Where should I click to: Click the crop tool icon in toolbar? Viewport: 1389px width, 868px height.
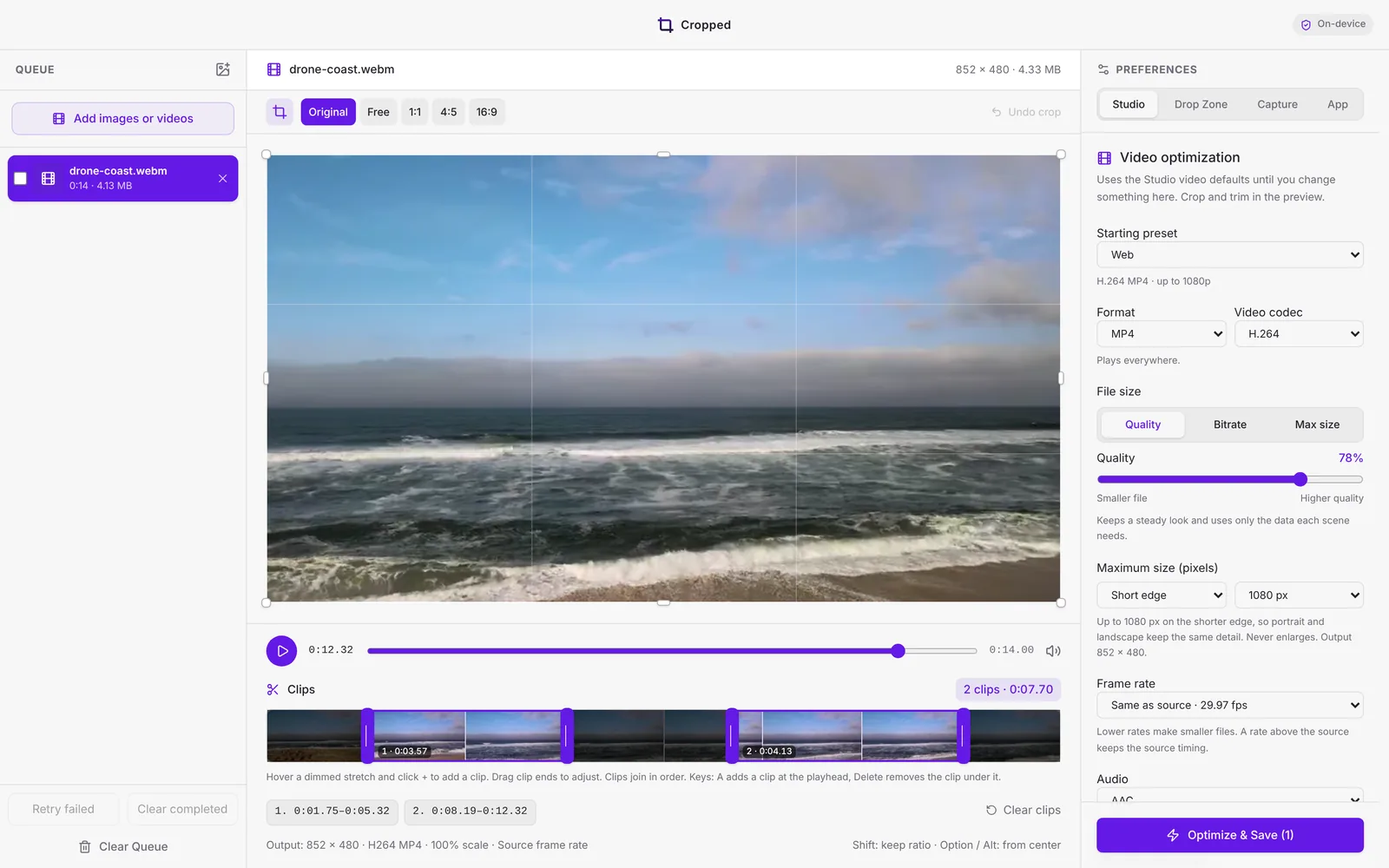coord(280,112)
